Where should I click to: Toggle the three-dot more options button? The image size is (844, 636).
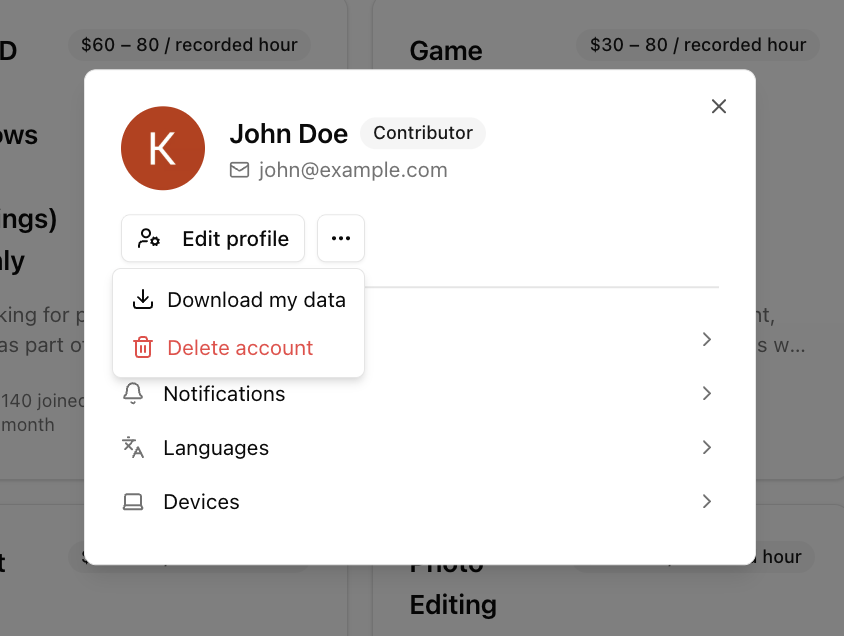click(x=341, y=238)
